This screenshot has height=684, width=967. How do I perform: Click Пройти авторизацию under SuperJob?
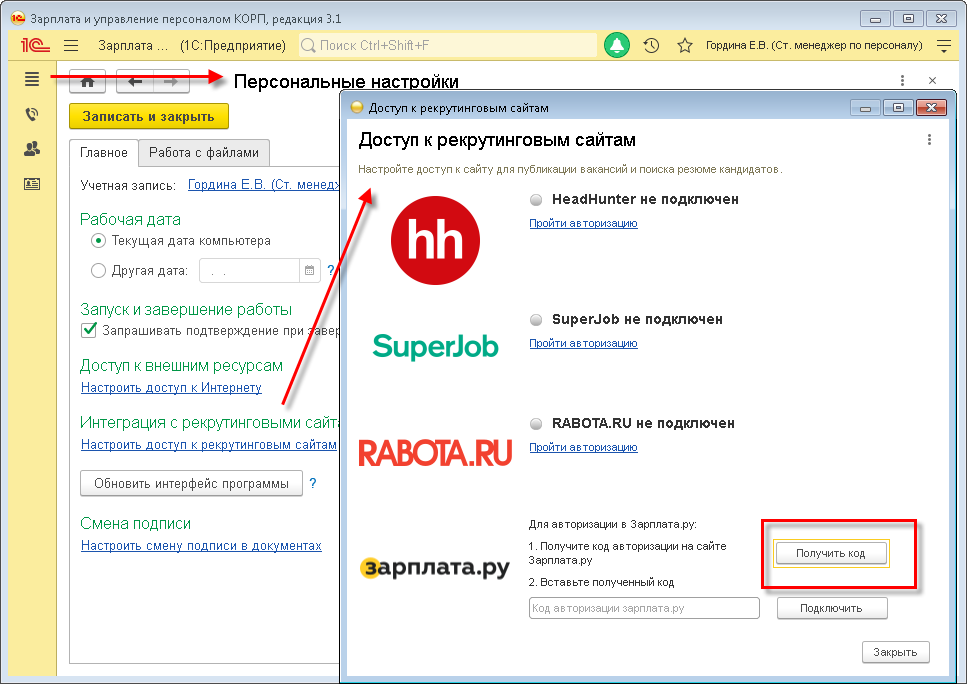click(x=583, y=343)
